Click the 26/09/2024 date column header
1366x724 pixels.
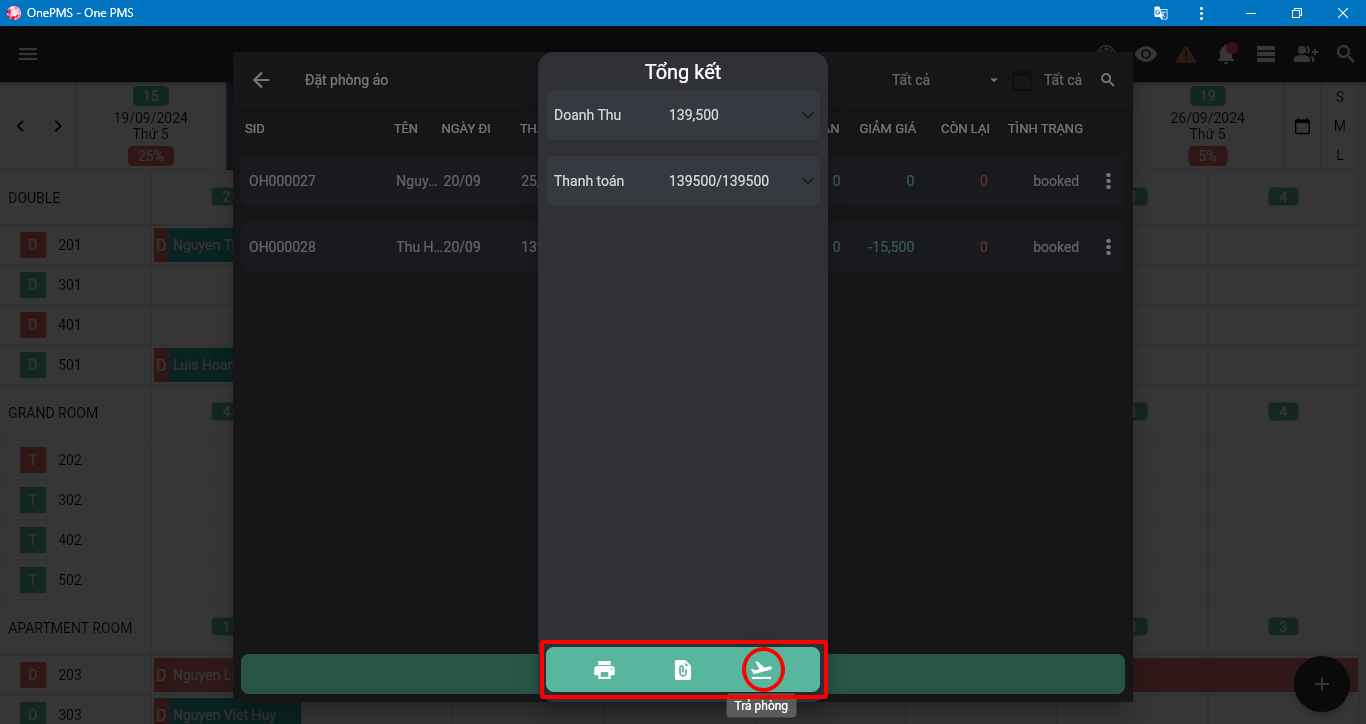click(x=1208, y=118)
